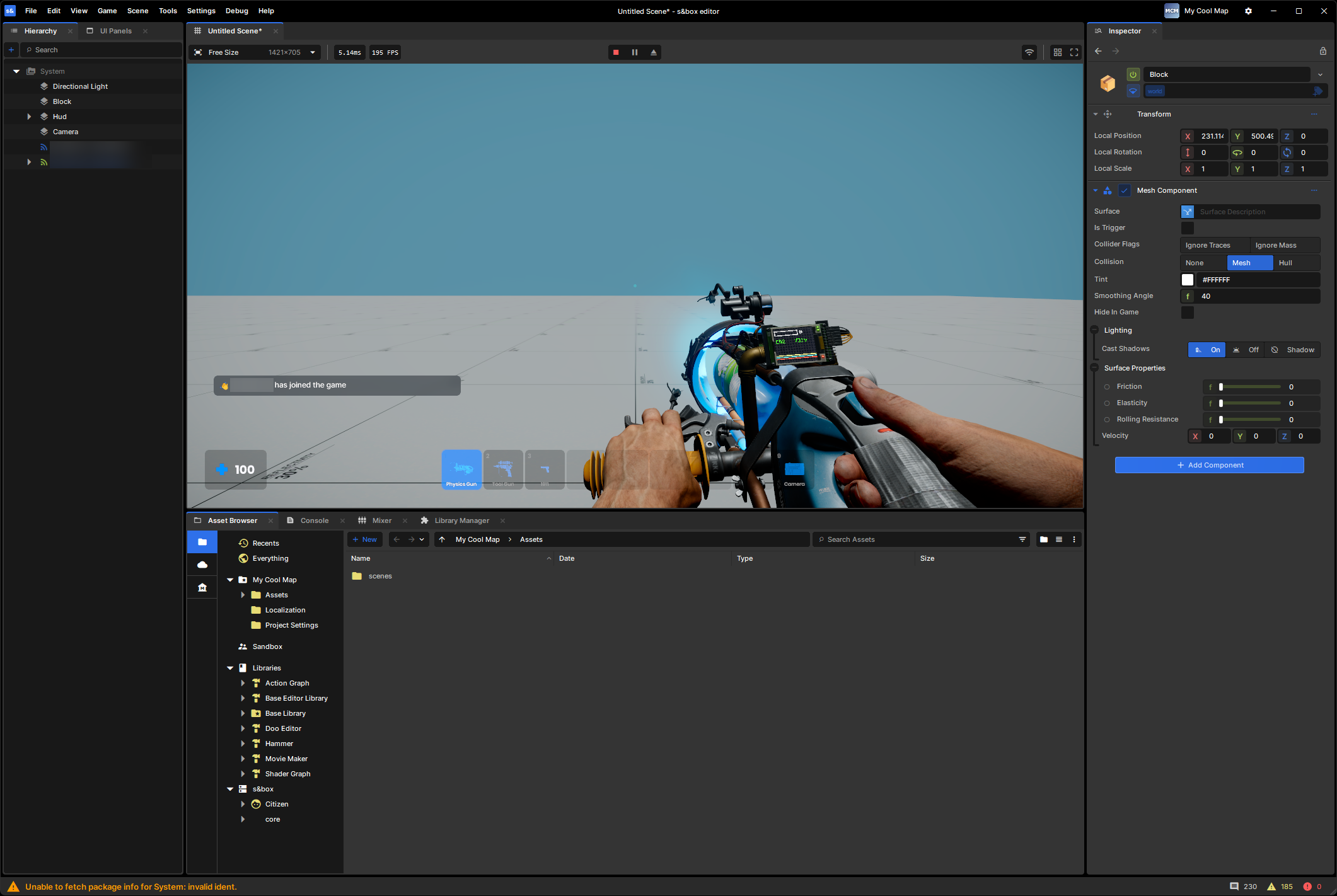Expand the Hud tree item
Image resolution: width=1337 pixels, height=896 pixels.
pyautogui.click(x=29, y=117)
